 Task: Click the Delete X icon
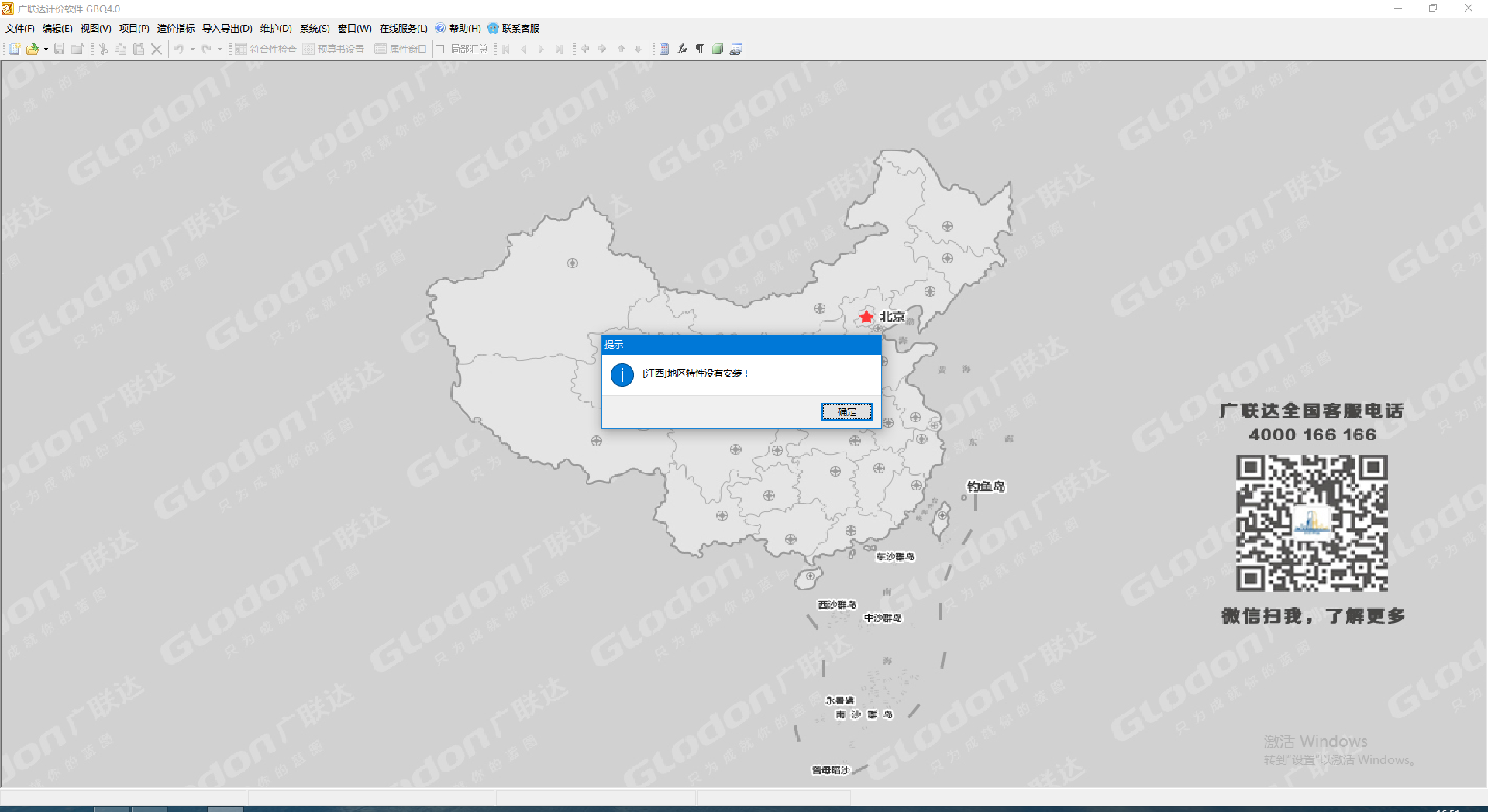pos(157,49)
